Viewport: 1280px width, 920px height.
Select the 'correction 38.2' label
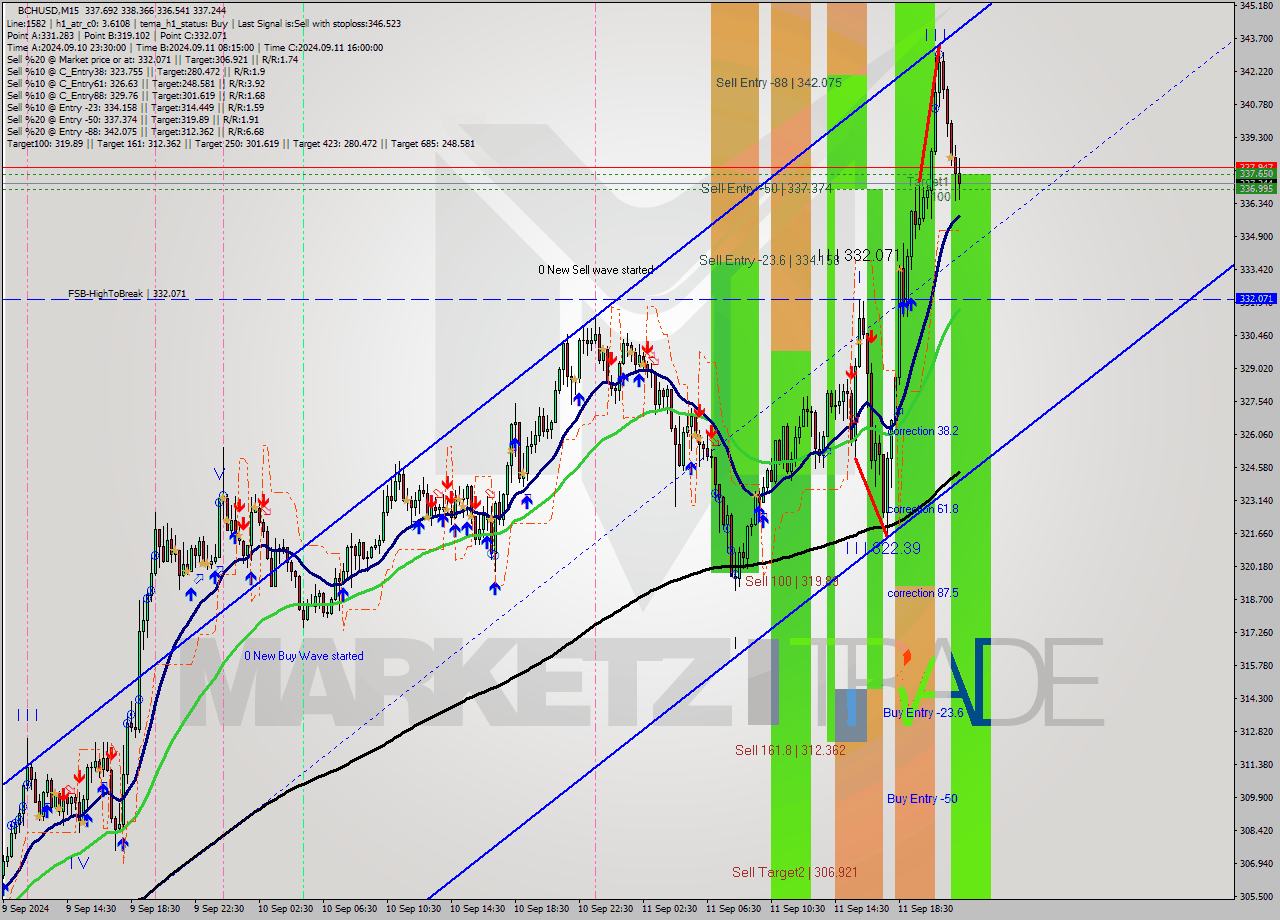coord(923,431)
